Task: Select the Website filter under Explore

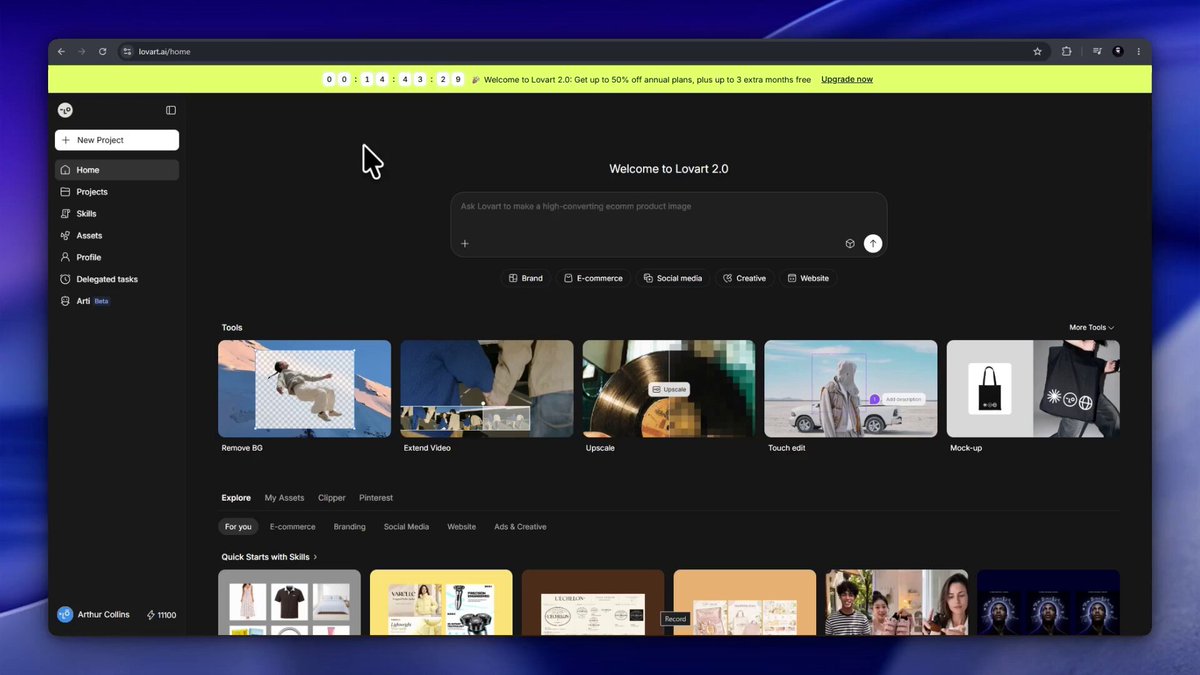Action: (462, 527)
